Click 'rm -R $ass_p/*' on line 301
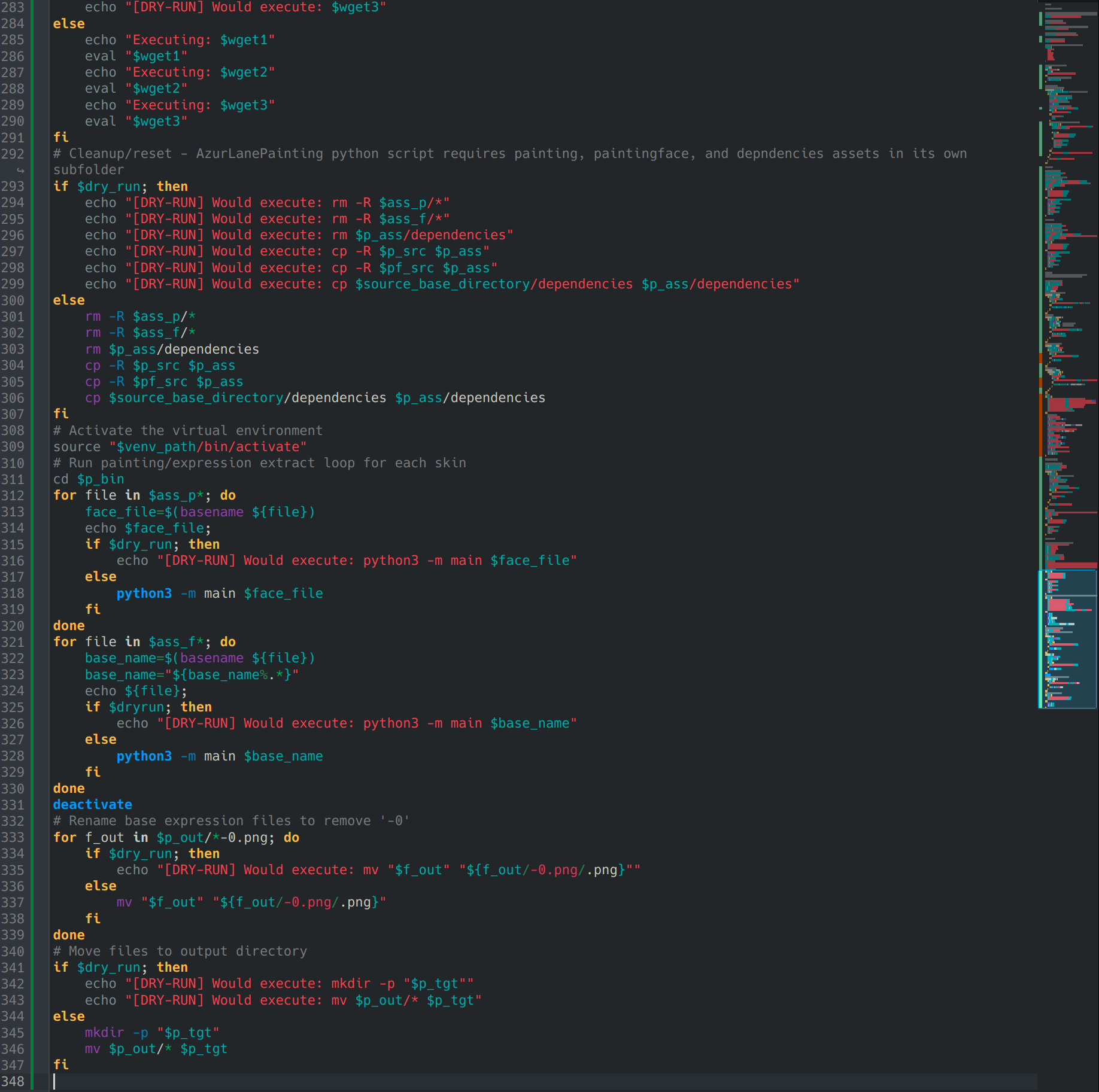This screenshot has height=1092, width=1099. click(140, 317)
